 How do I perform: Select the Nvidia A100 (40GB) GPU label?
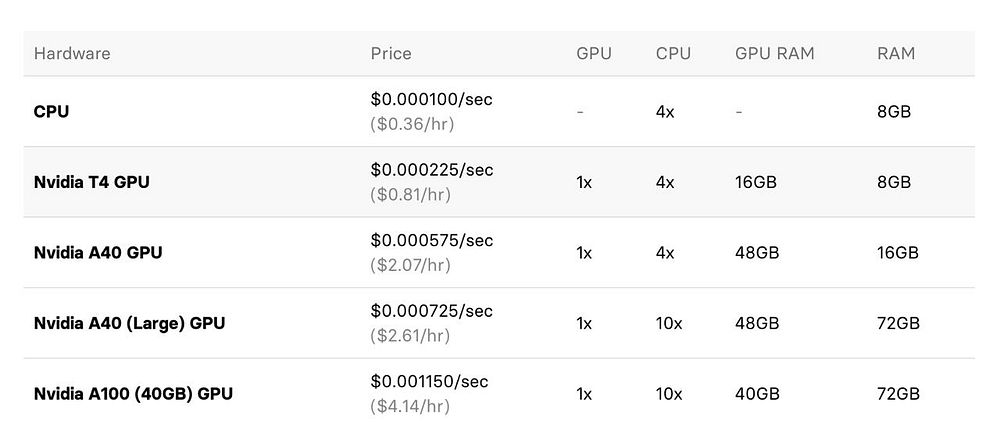click(133, 393)
